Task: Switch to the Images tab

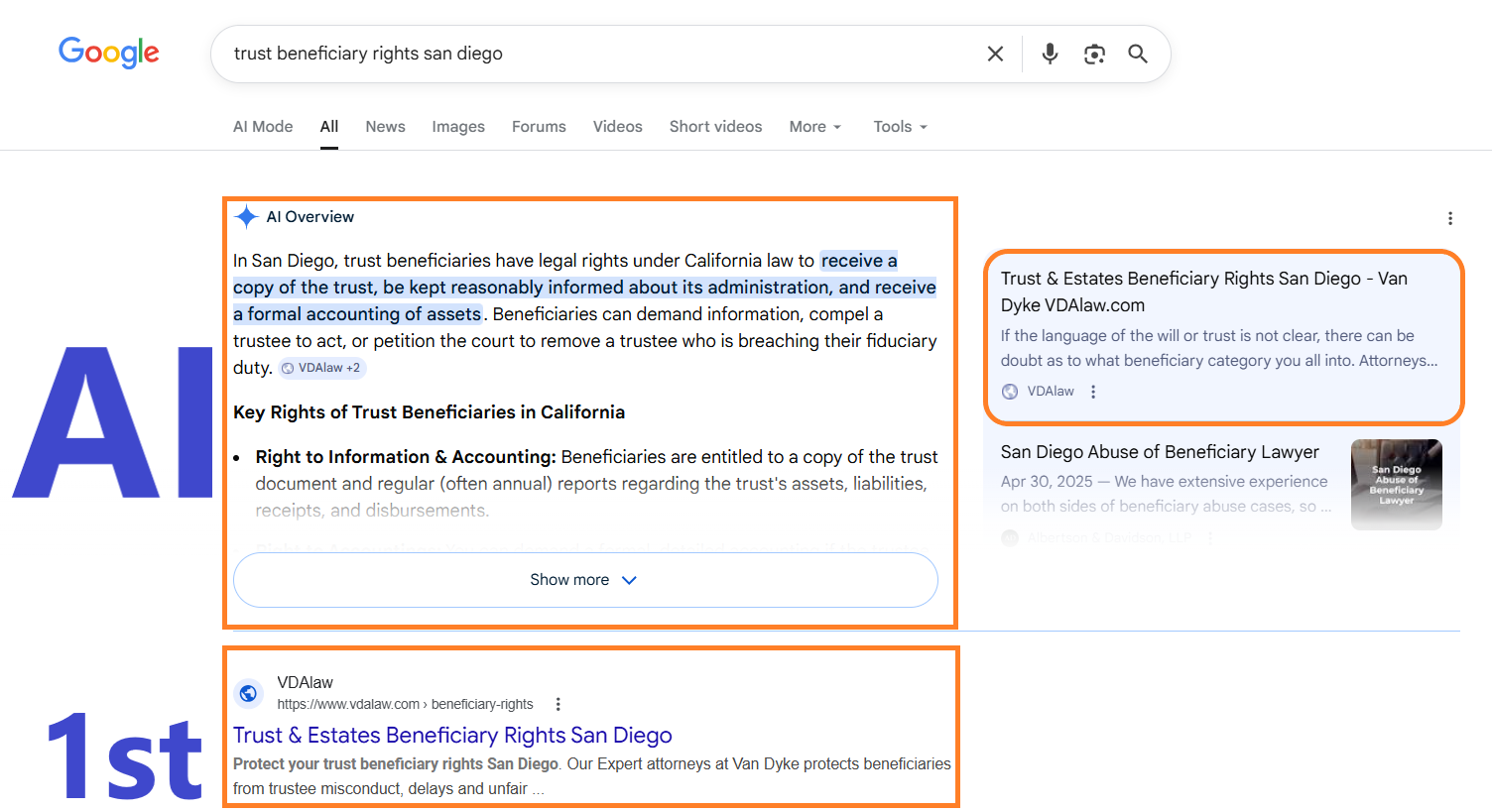Action: point(458,127)
